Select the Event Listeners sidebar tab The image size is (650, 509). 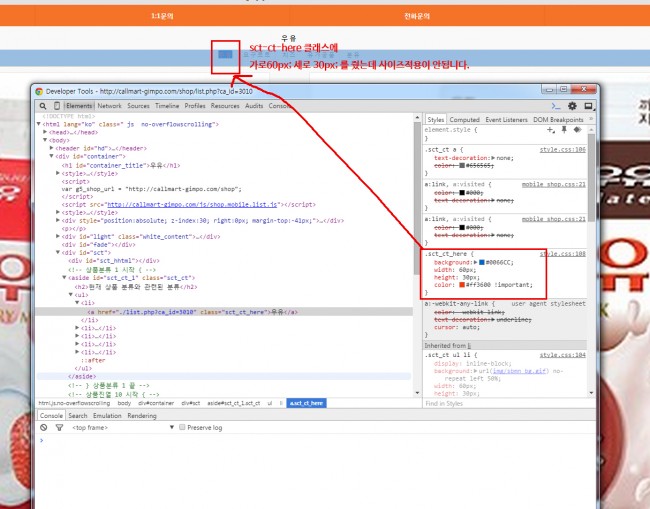click(506, 119)
